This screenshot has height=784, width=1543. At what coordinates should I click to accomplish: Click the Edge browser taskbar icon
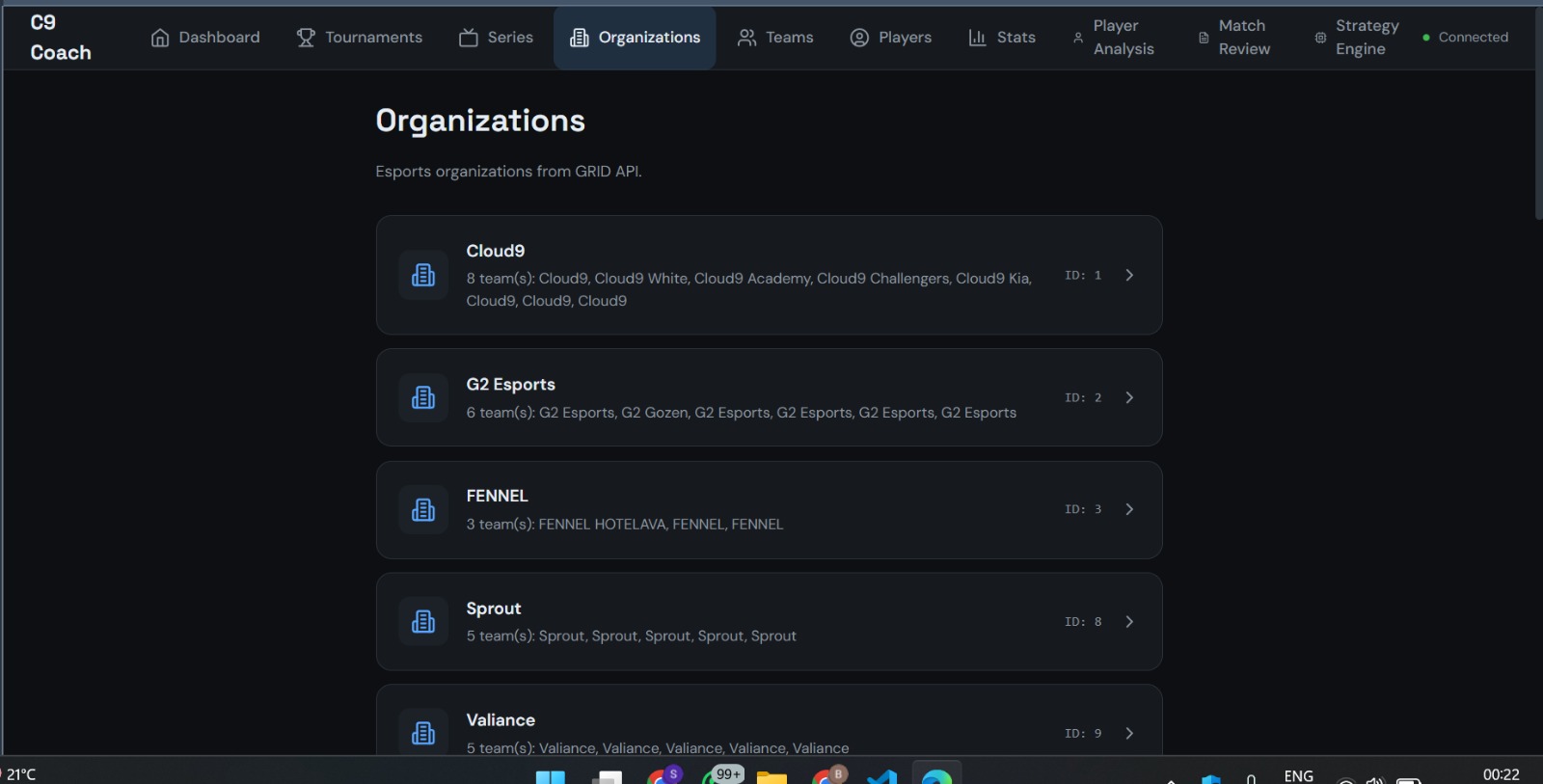pos(936,776)
